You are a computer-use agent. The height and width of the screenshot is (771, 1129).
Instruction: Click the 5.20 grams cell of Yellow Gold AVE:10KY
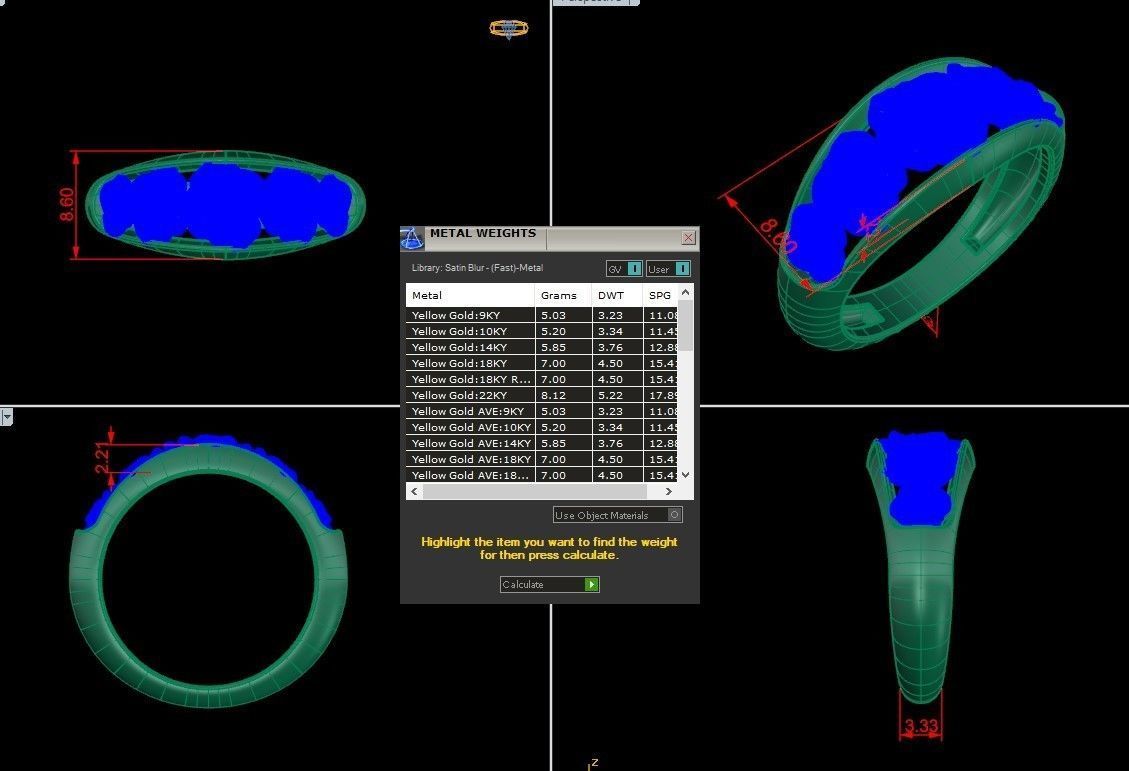563,427
